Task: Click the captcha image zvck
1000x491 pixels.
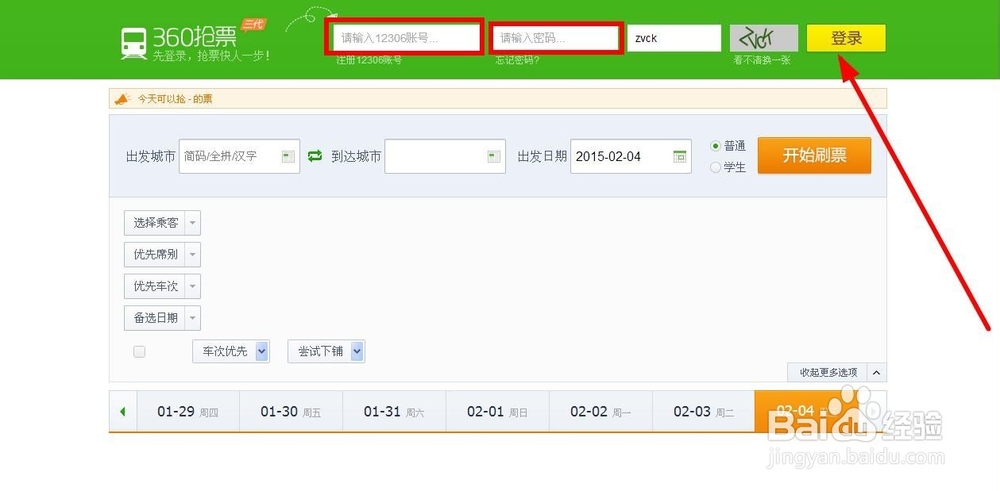Action: [x=764, y=38]
